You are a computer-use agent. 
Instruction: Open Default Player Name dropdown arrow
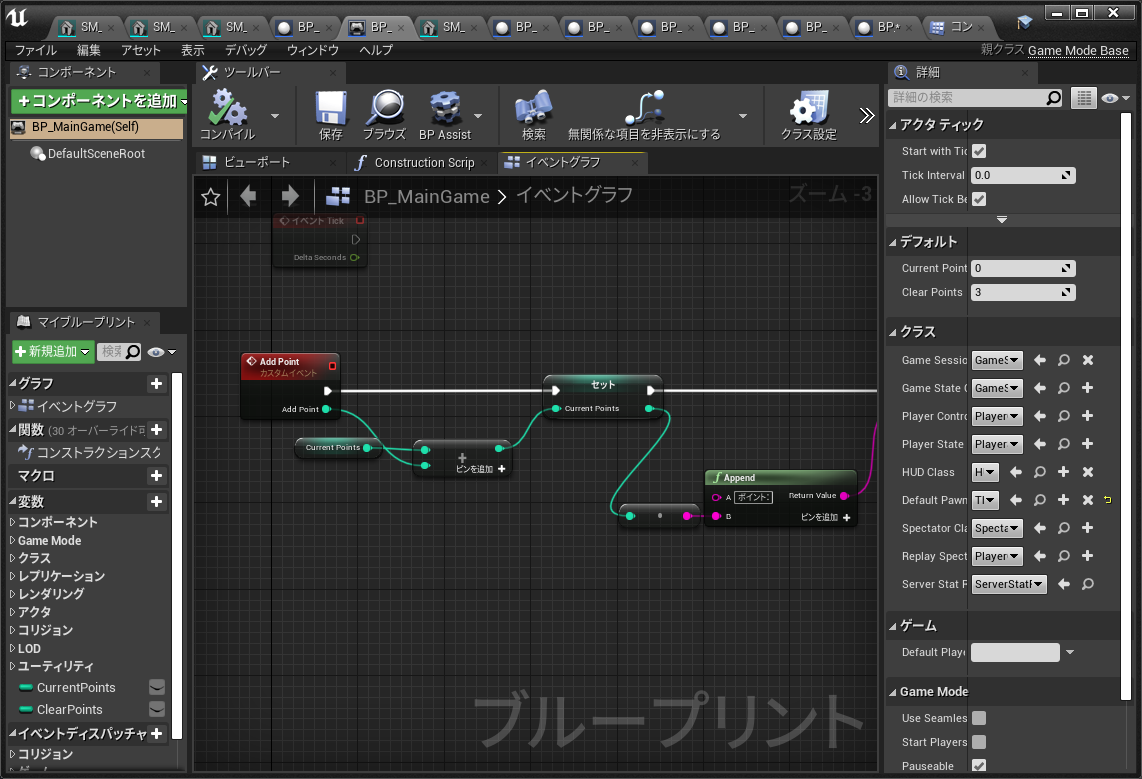(1070, 652)
